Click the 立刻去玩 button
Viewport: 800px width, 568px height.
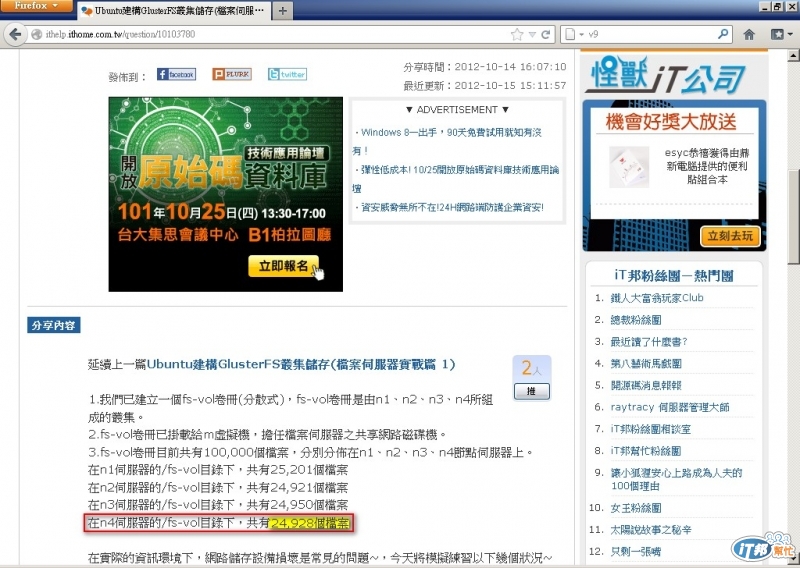(730, 236)
